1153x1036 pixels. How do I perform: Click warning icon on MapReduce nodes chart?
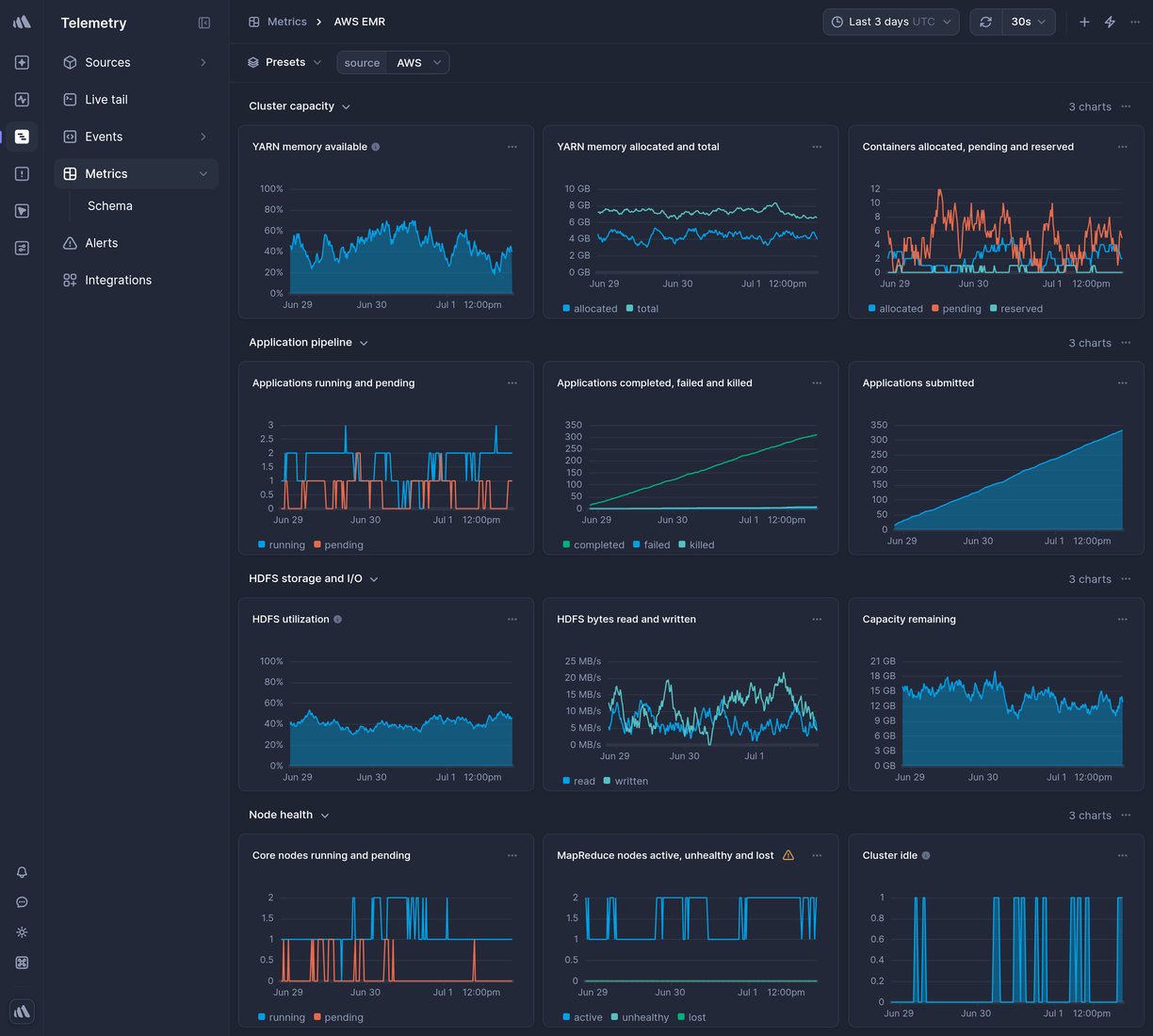[x=788, y=855]
